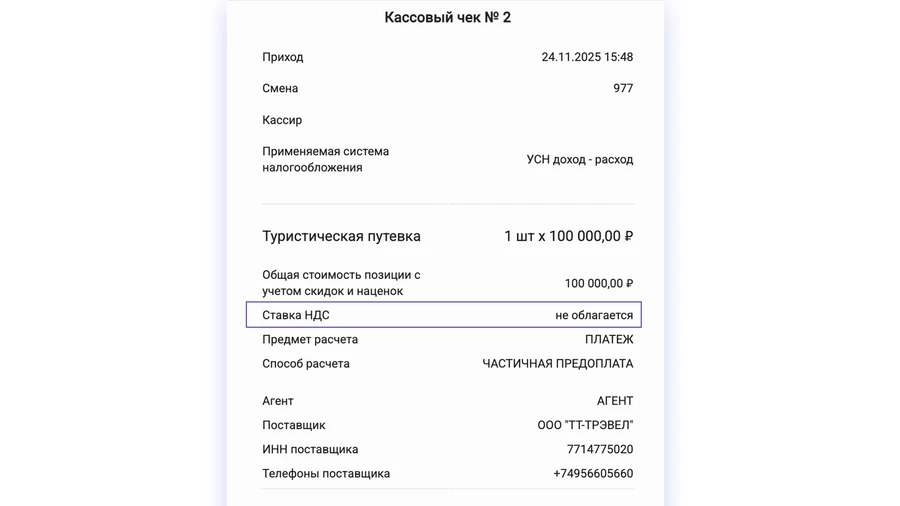
Task: Click the supplier INN 7714775020
Action: pyautogui.click(x=600, y=450)
